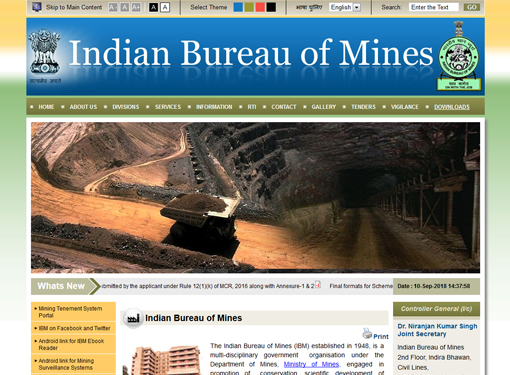Decrease font size with the A- icon

113,7
